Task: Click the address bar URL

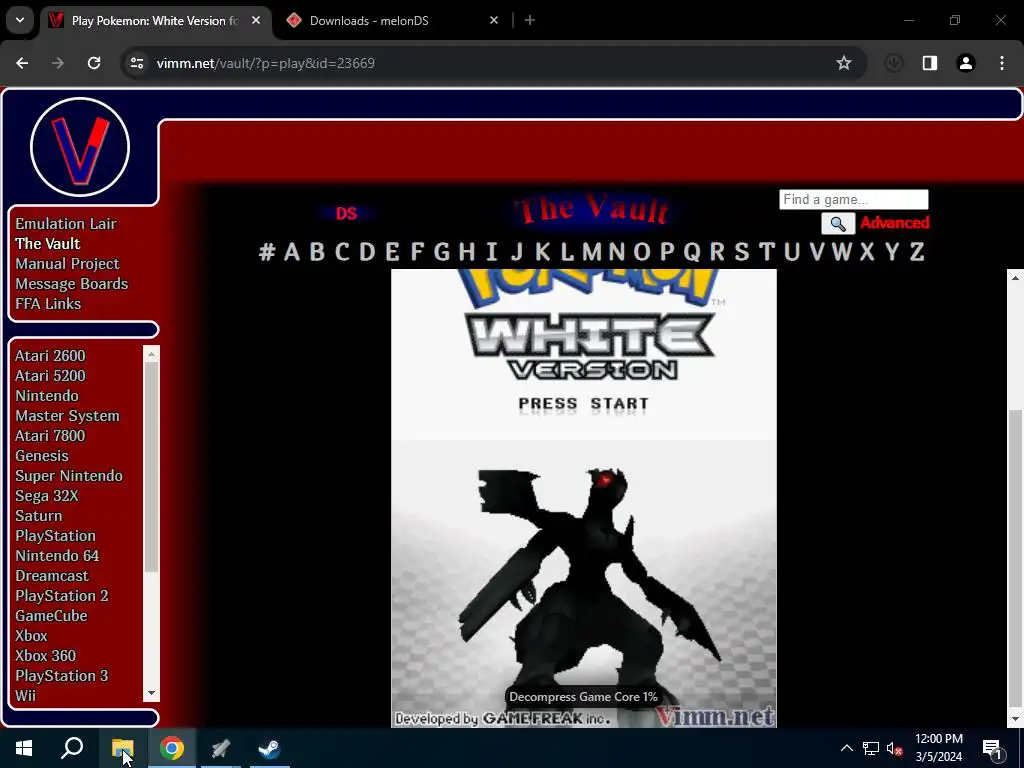Action: tap(265, 63)
